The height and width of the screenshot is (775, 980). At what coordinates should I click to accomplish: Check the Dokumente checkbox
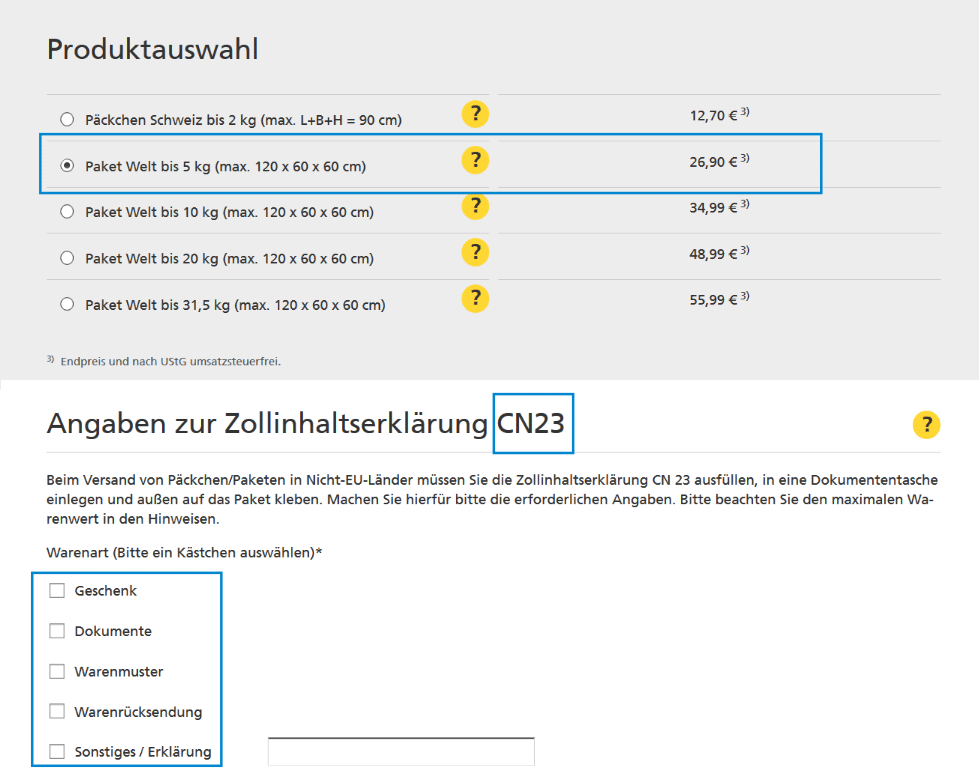coord(57,631)
